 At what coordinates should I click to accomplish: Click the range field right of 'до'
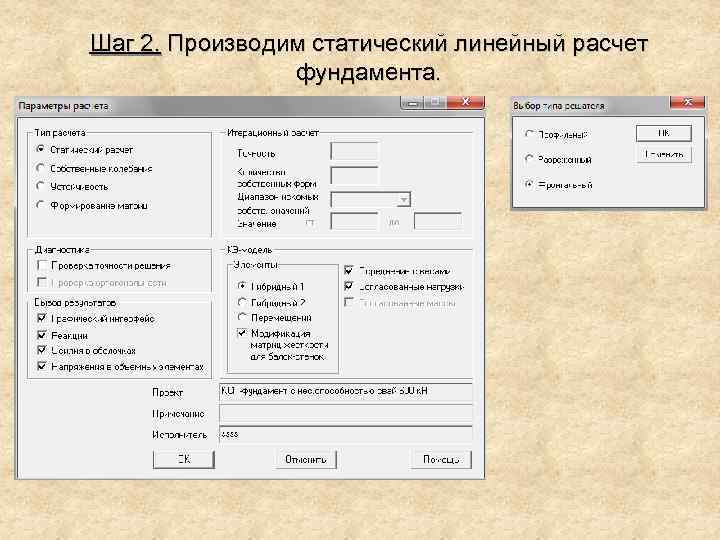(x=438, y=221)
